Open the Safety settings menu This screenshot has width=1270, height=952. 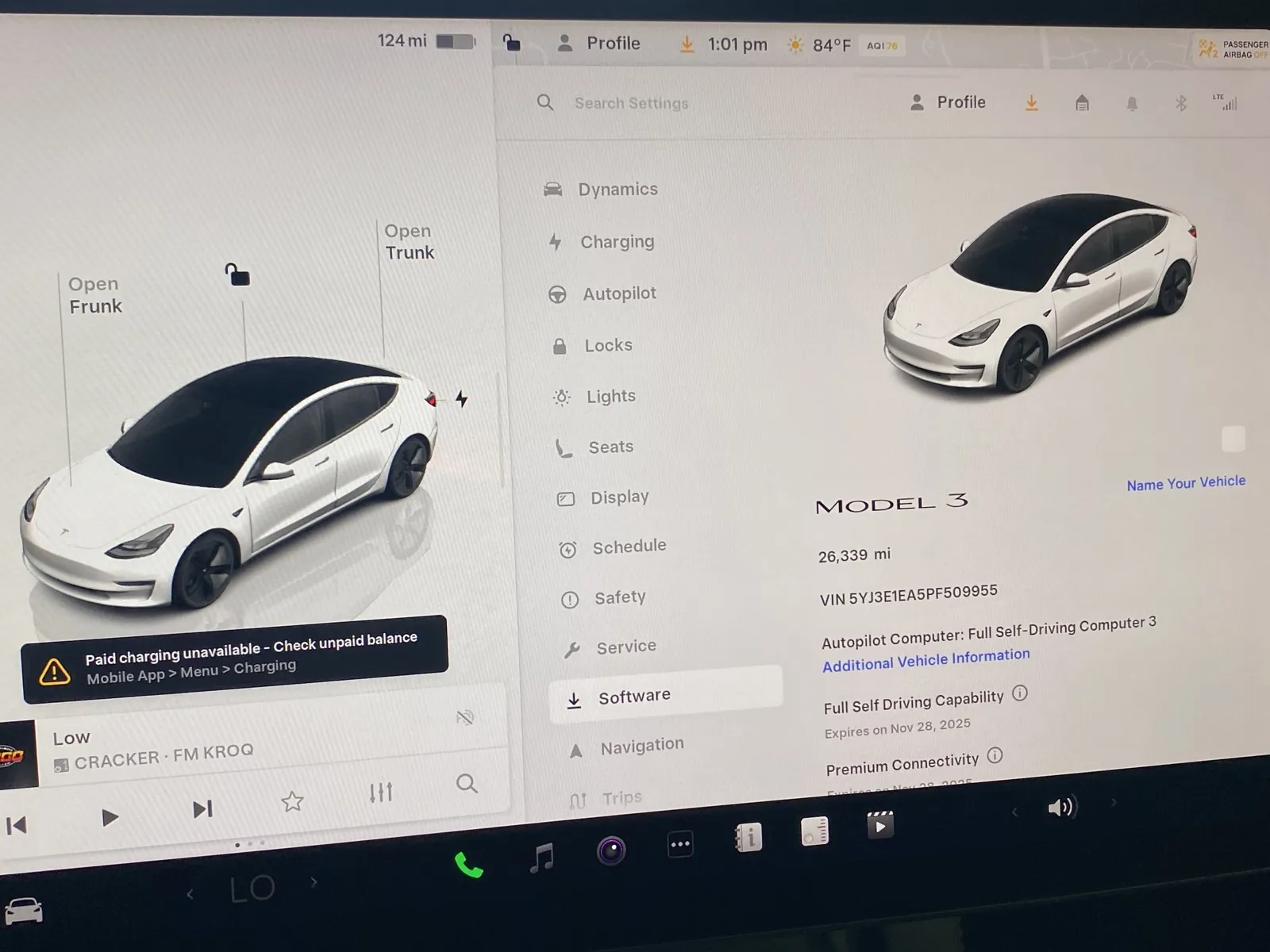[603, 598]
